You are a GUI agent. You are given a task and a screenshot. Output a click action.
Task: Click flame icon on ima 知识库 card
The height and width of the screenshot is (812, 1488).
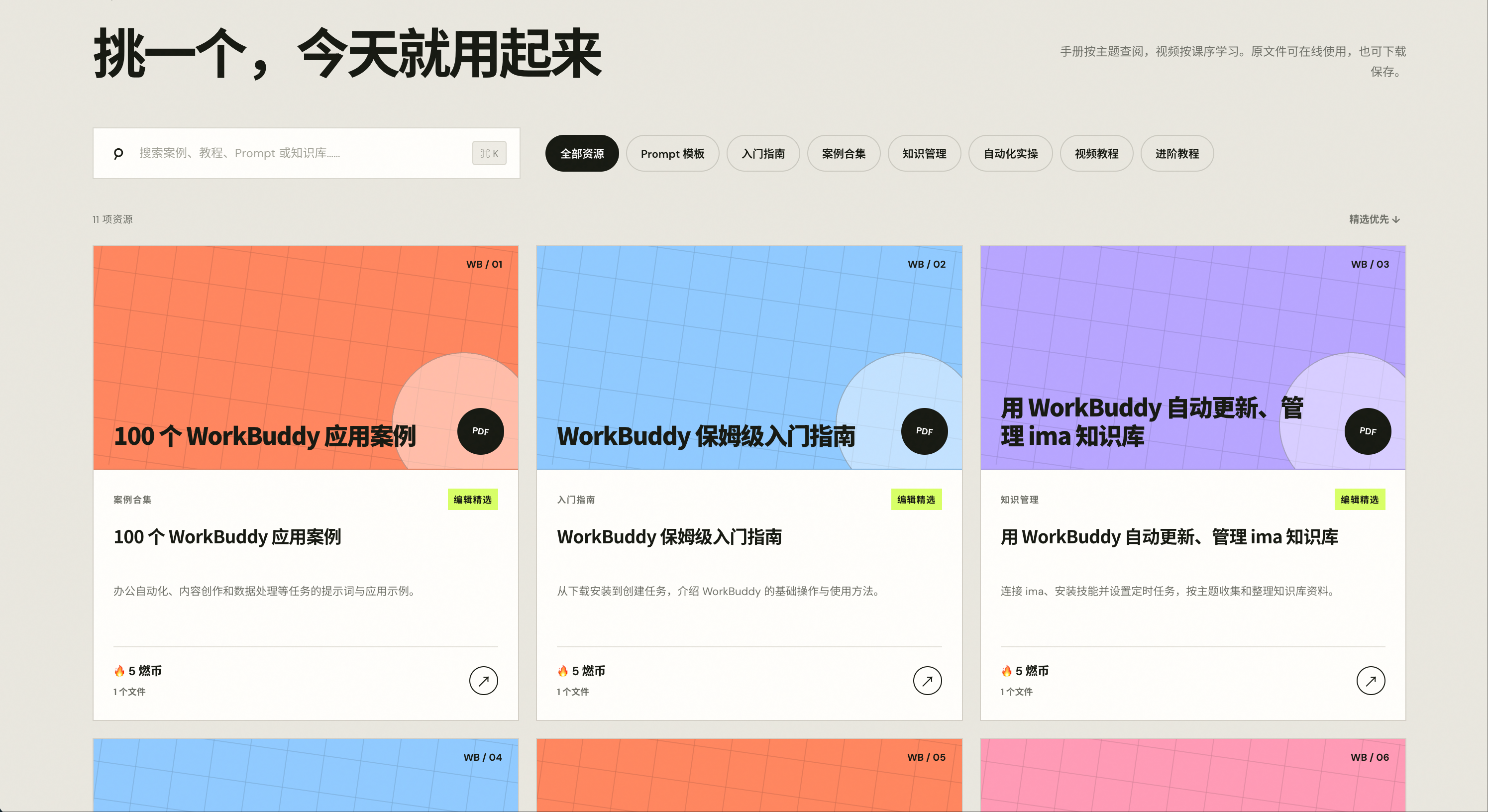1007,671
